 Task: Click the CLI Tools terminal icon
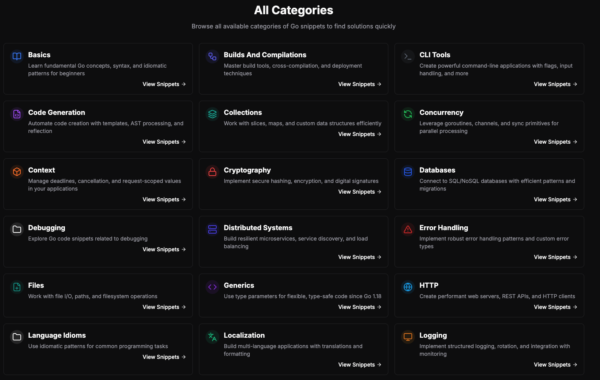coord(408,56)
